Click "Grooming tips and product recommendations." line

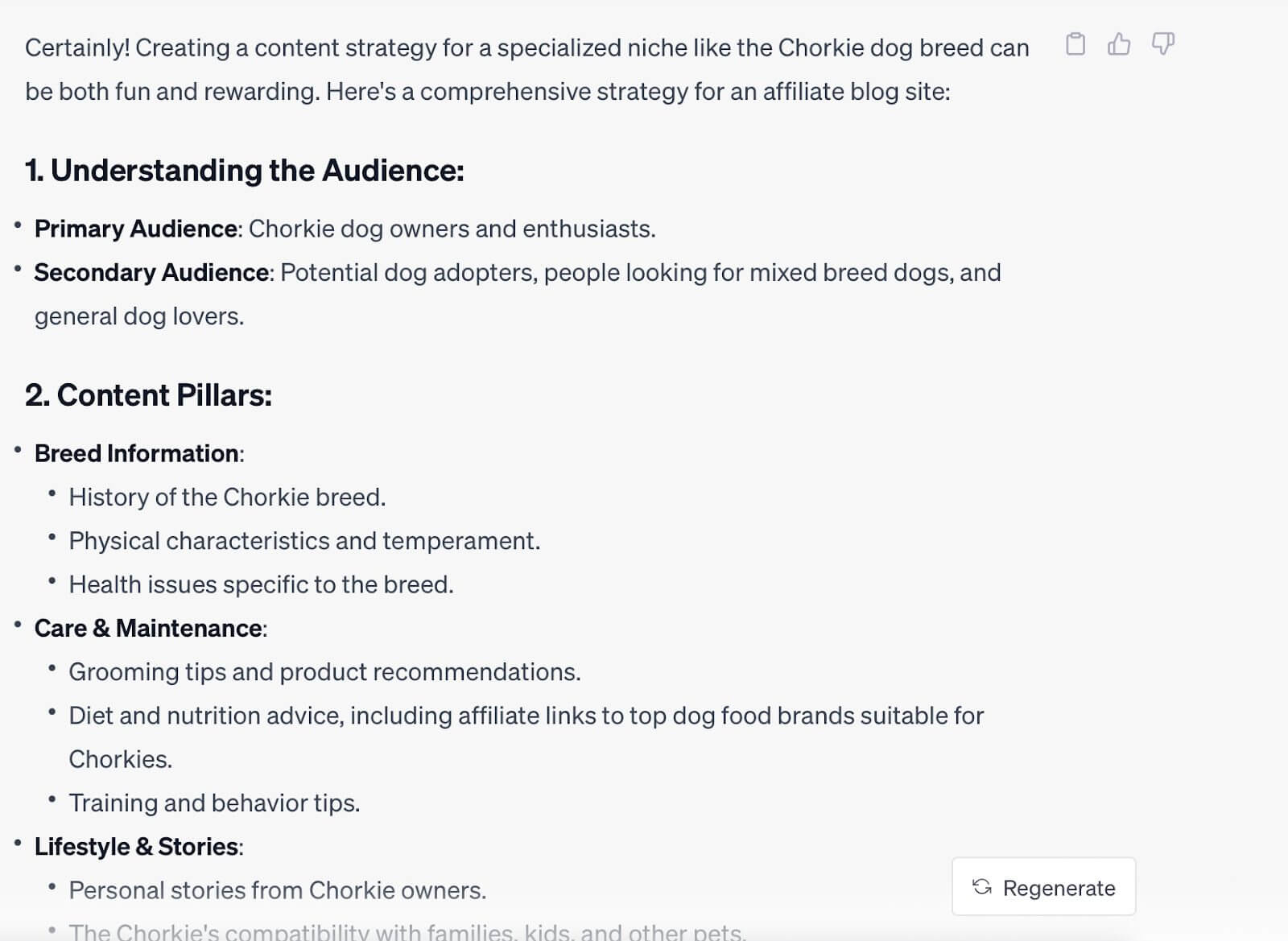[x=325, y=672]
